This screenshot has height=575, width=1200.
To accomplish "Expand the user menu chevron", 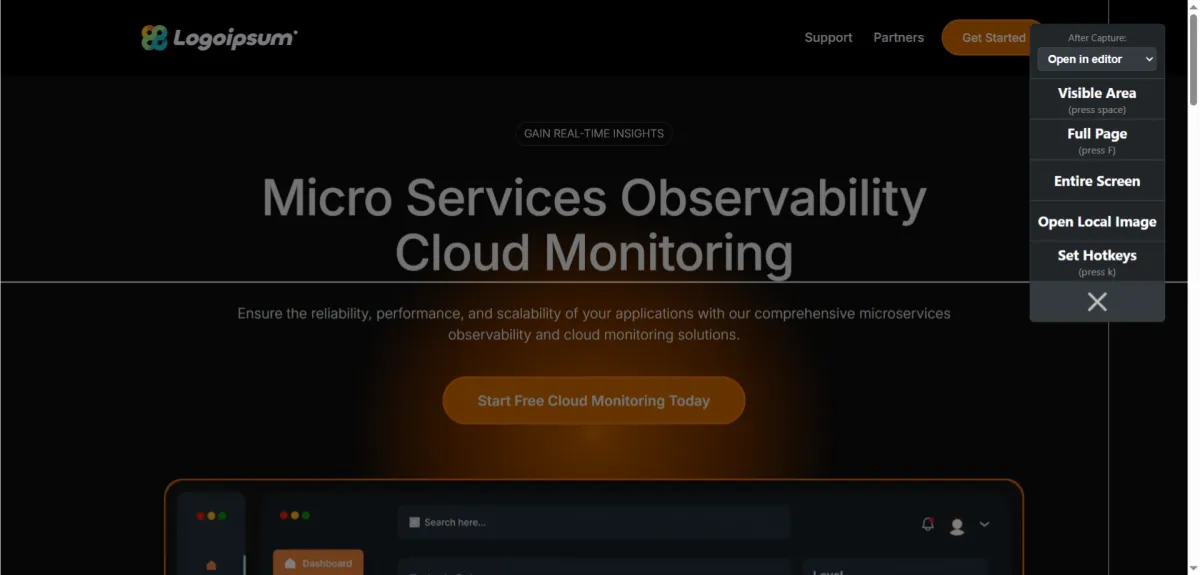I will [984, 524].
